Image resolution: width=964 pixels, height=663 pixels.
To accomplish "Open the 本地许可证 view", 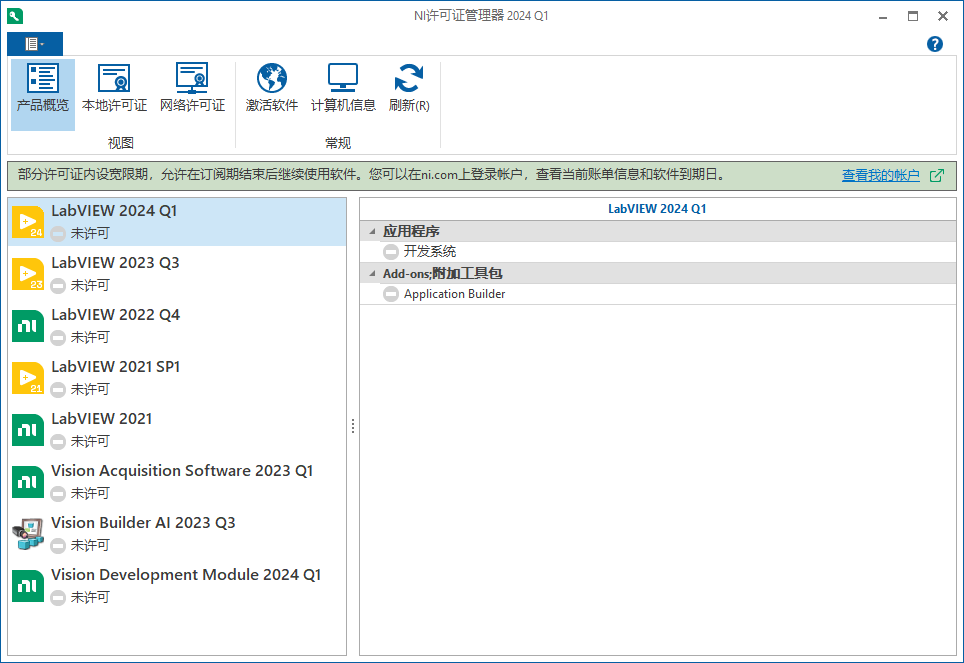I will coord(114,93).
